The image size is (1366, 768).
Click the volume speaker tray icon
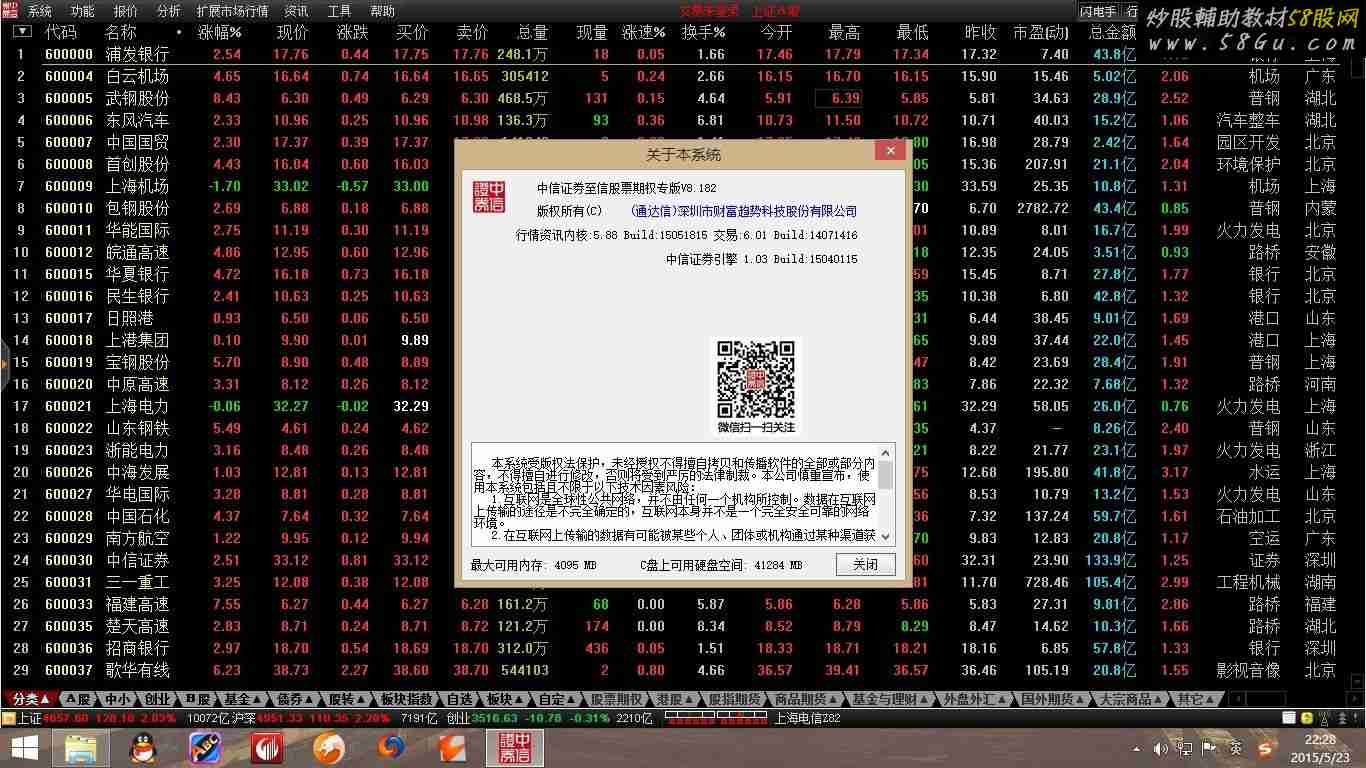(1162, 748)
